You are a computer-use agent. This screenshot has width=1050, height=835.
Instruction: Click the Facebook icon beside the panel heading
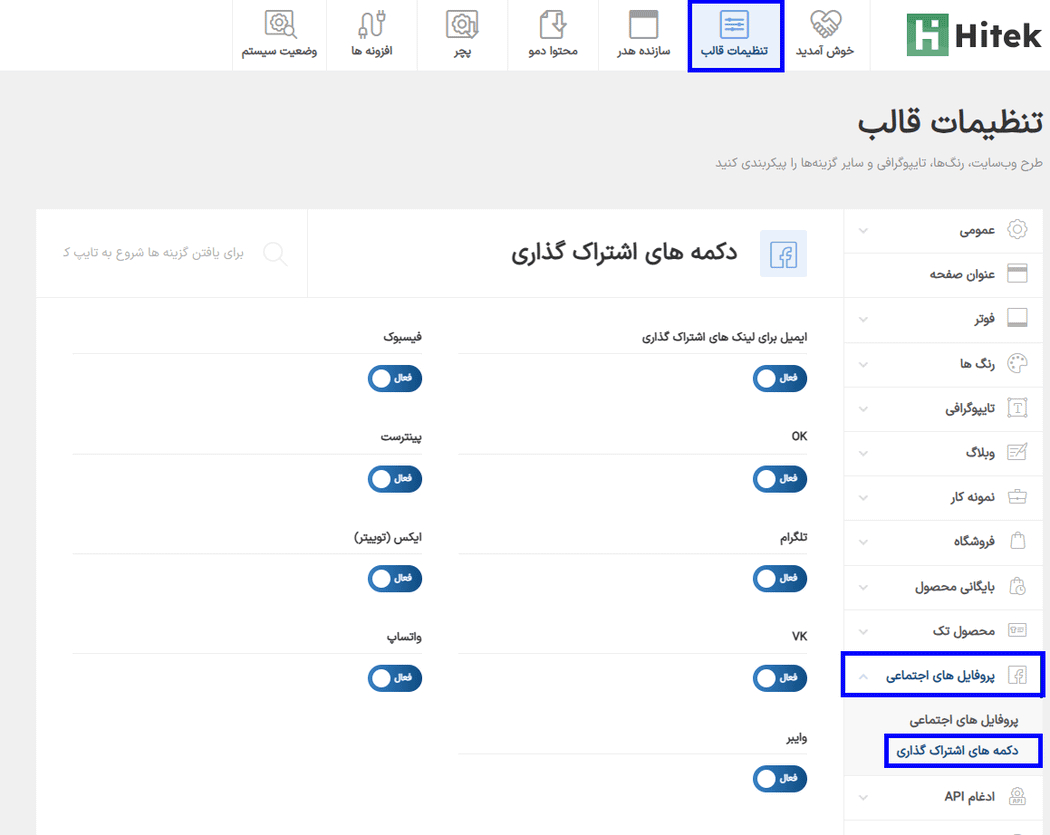click(x=783, y=254)
